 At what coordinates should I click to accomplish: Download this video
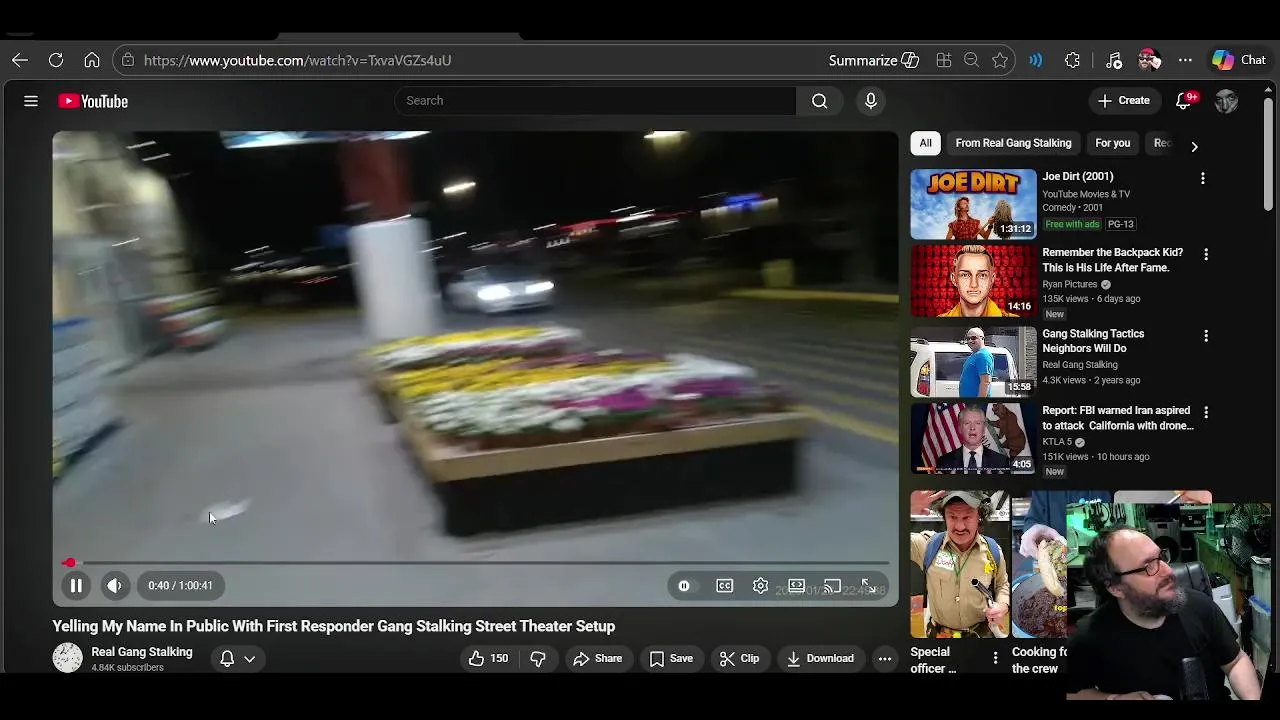click(820, 658)
